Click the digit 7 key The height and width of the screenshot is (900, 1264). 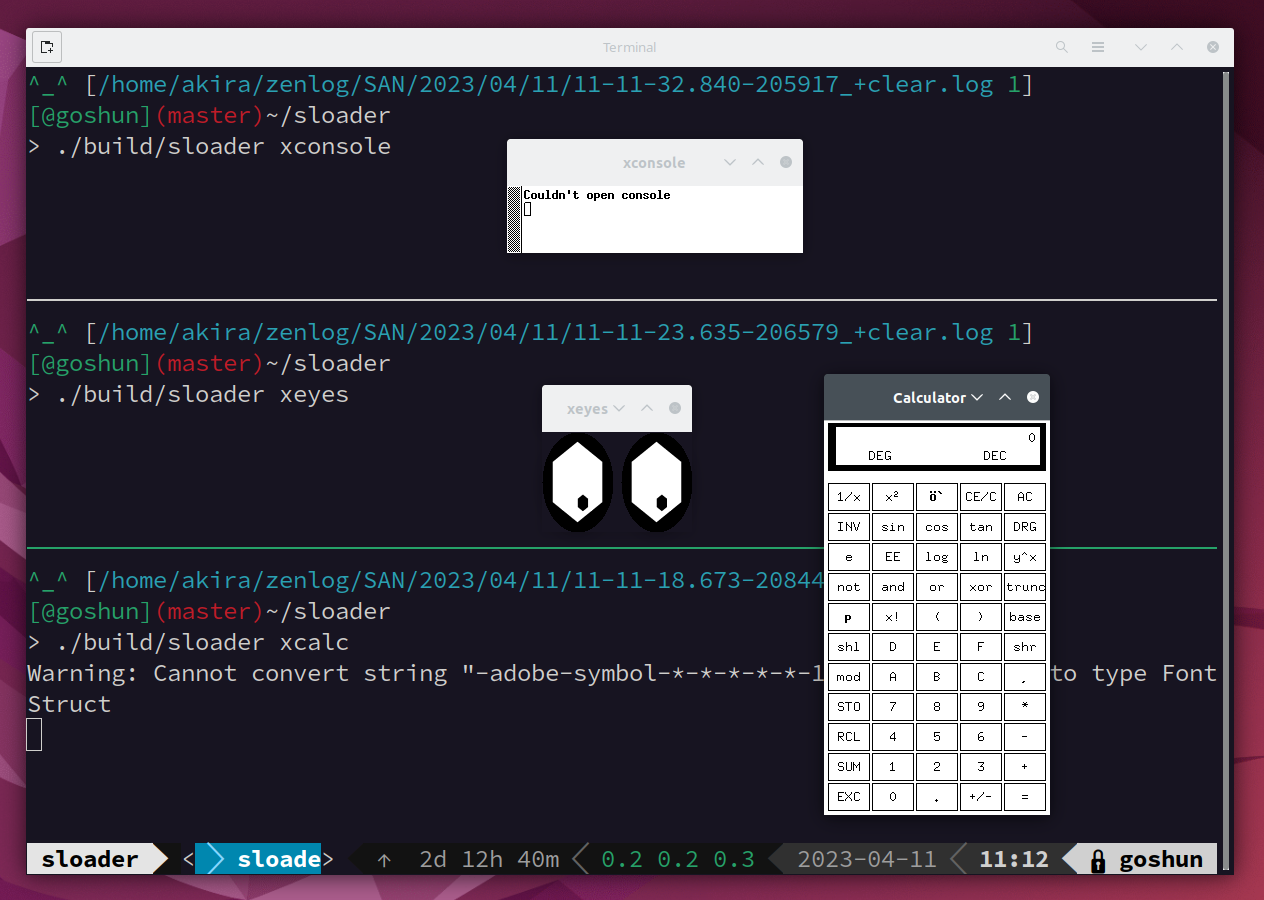click(x=893, y=707)
